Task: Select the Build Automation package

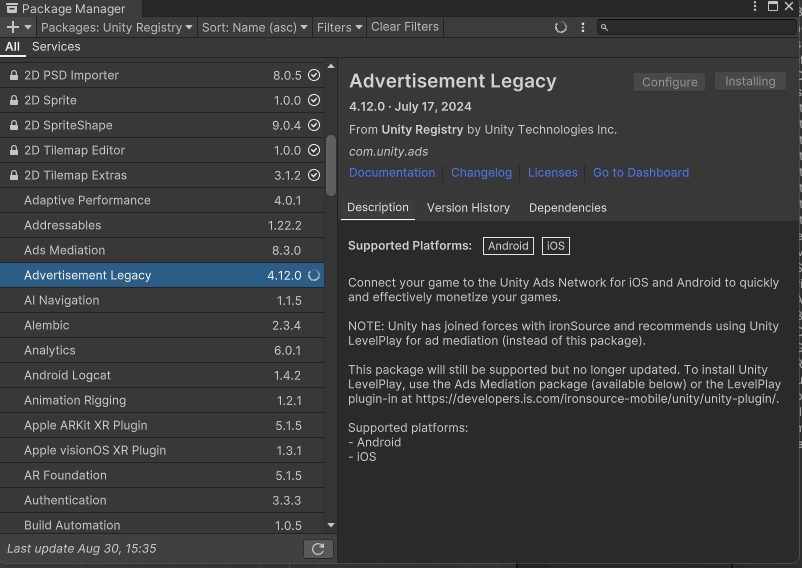Action: 162,525
